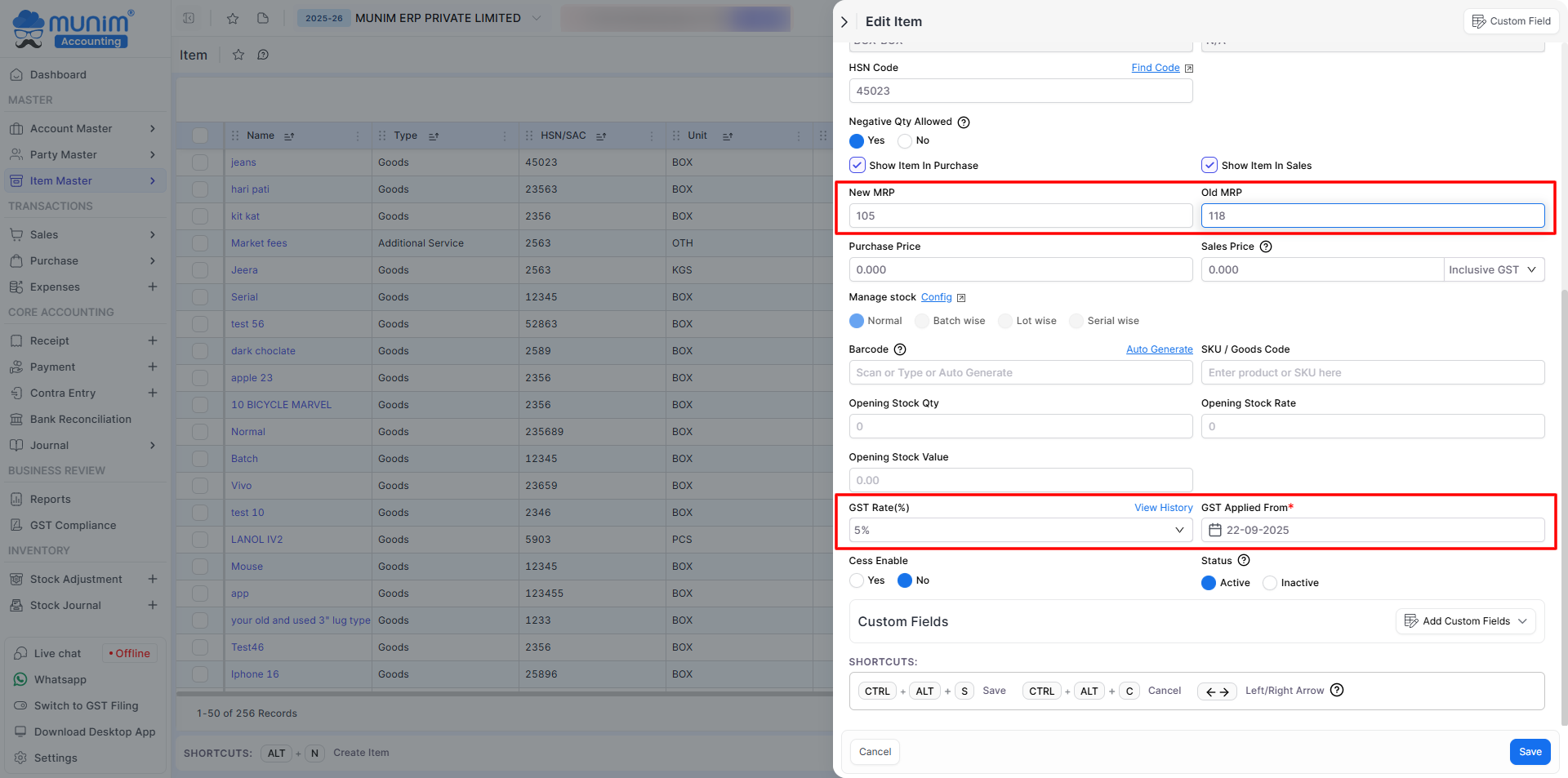
Task: Click the Barcode help icon
Action: [900, 349]
